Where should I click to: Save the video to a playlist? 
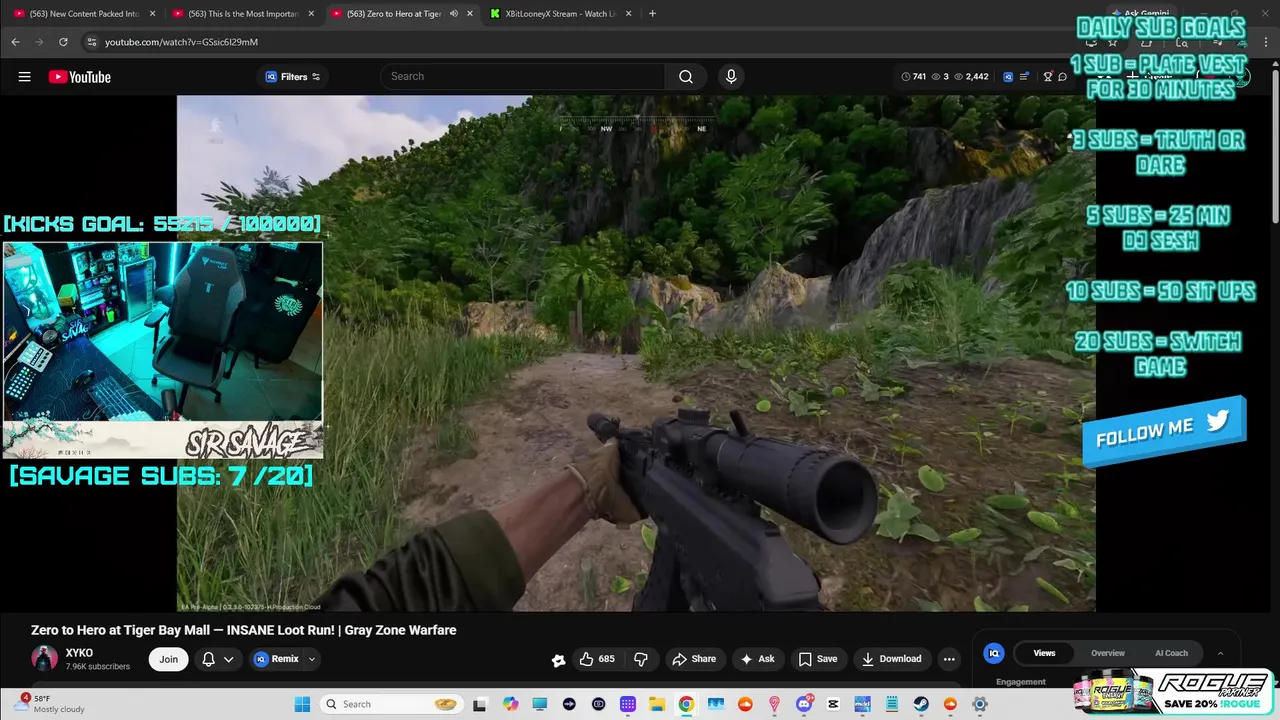click(818, 659)
